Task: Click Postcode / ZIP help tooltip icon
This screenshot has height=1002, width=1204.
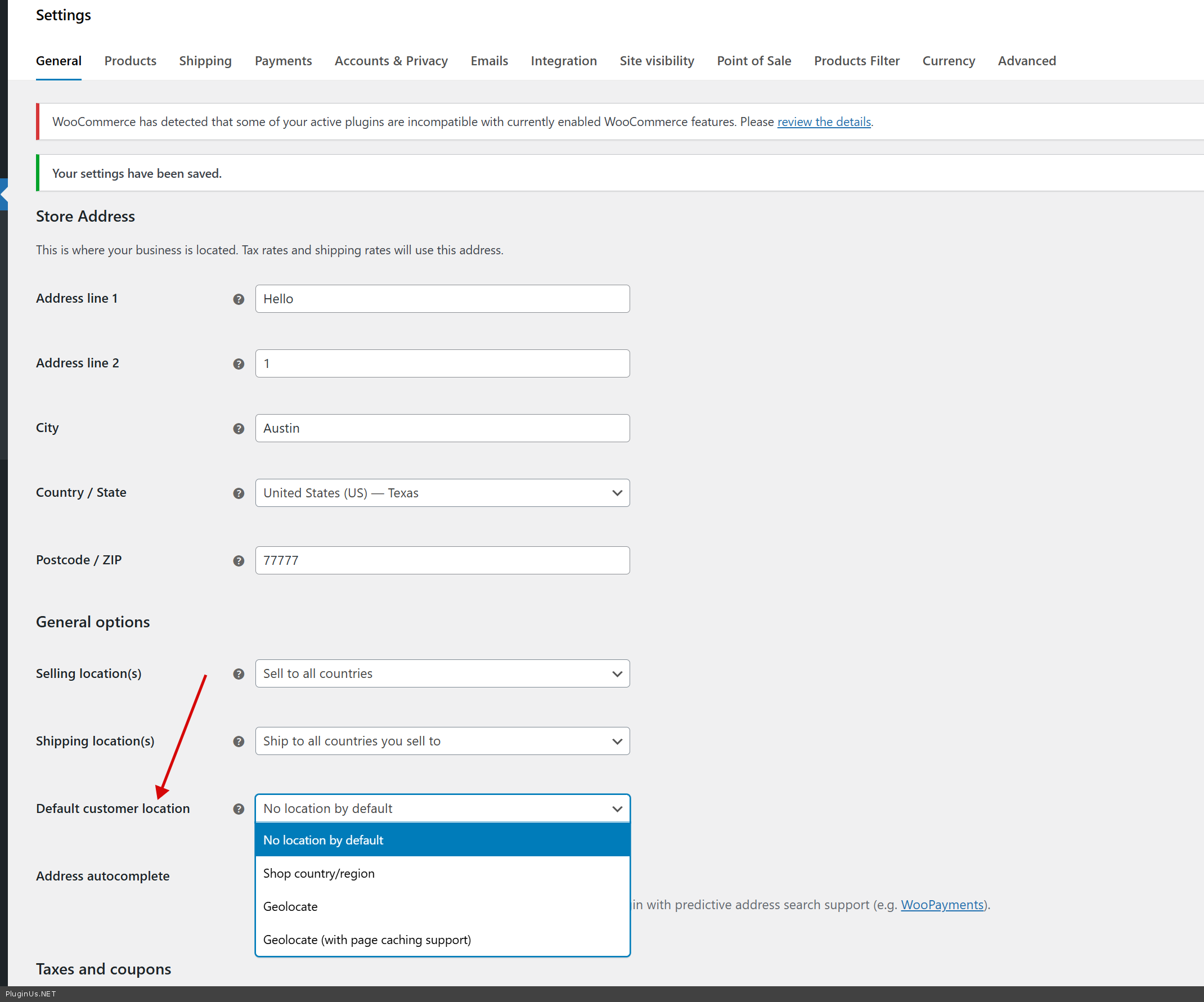Action: 239,560
